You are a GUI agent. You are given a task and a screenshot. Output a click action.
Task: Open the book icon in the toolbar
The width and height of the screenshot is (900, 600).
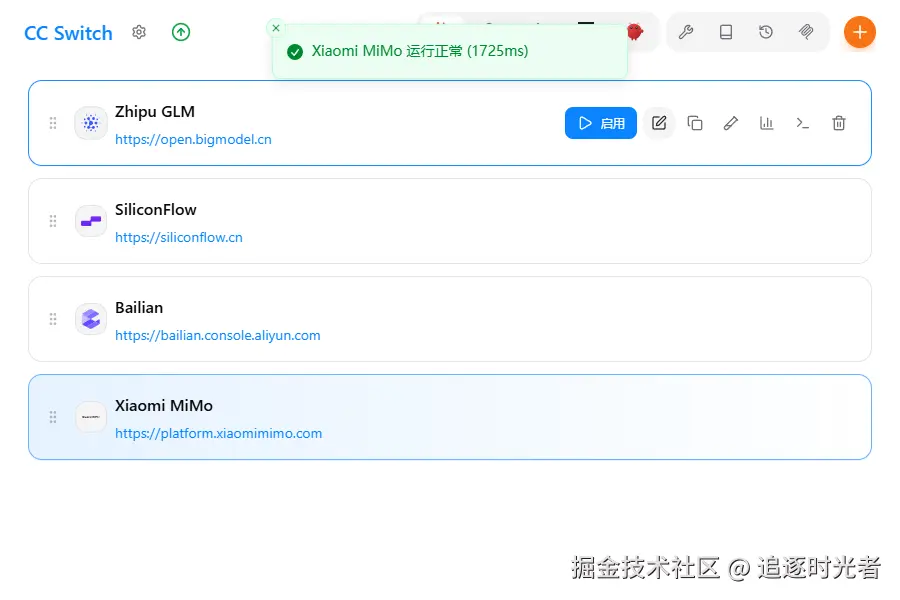coord(726,32)
